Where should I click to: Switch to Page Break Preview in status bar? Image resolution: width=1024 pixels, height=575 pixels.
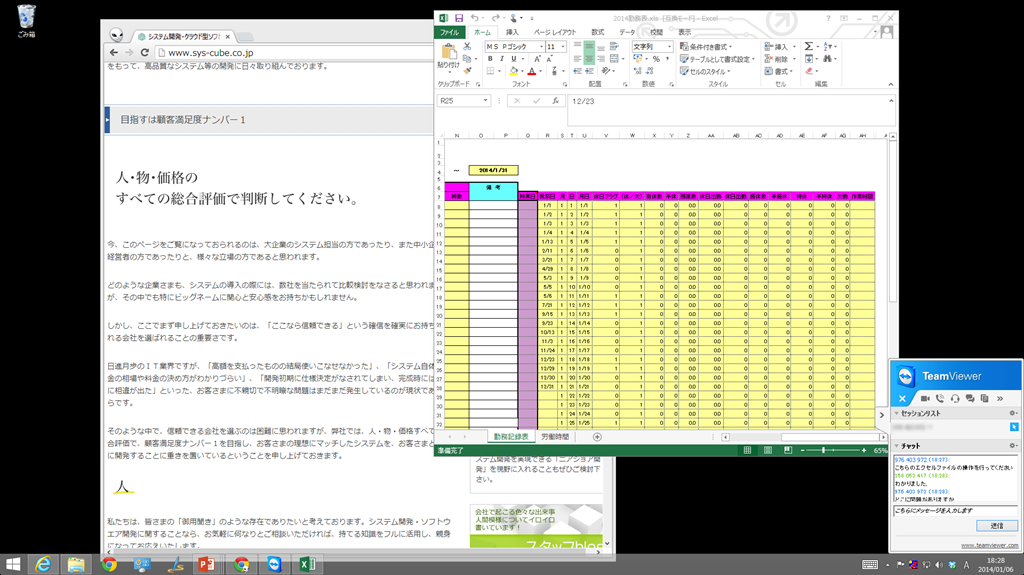tap(788, 450)
